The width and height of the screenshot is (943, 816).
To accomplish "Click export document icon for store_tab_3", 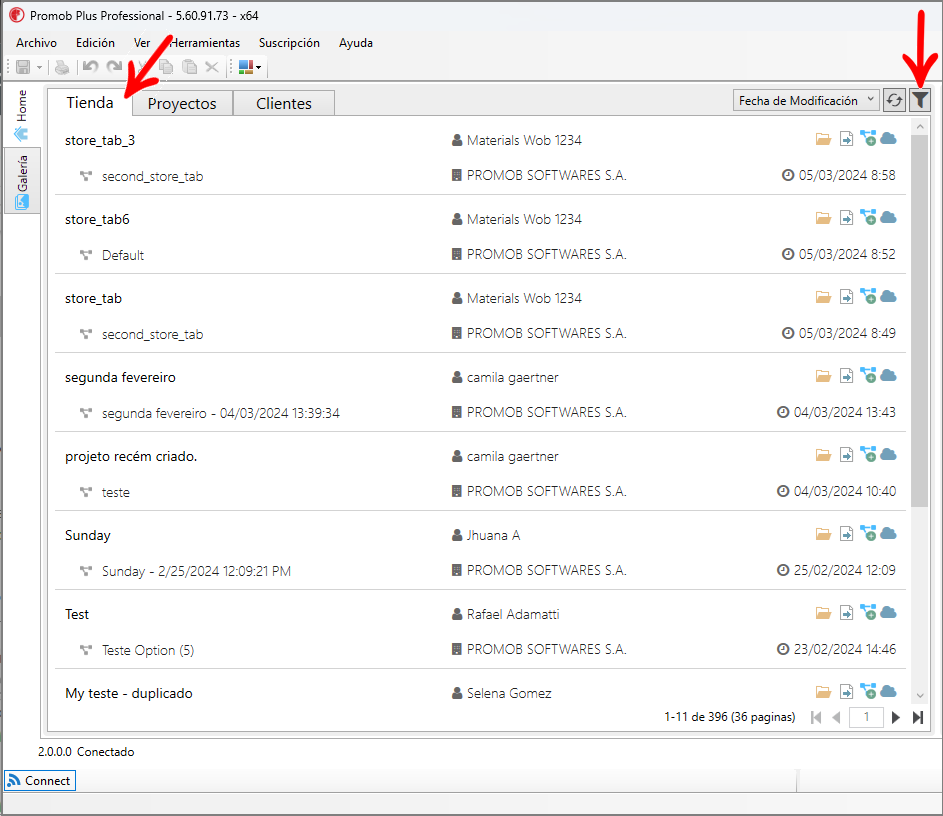I will point(846,140).
